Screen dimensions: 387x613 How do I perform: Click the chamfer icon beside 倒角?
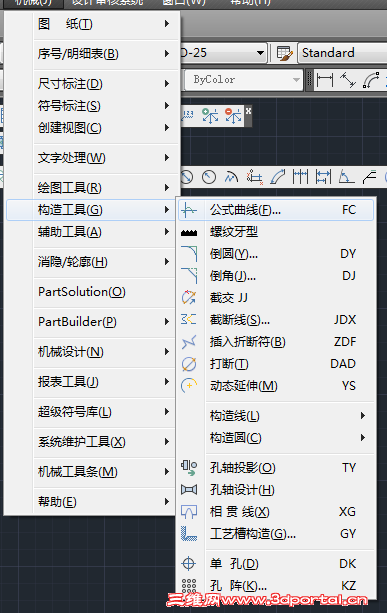pyautogui.click(x=189, y=276)
